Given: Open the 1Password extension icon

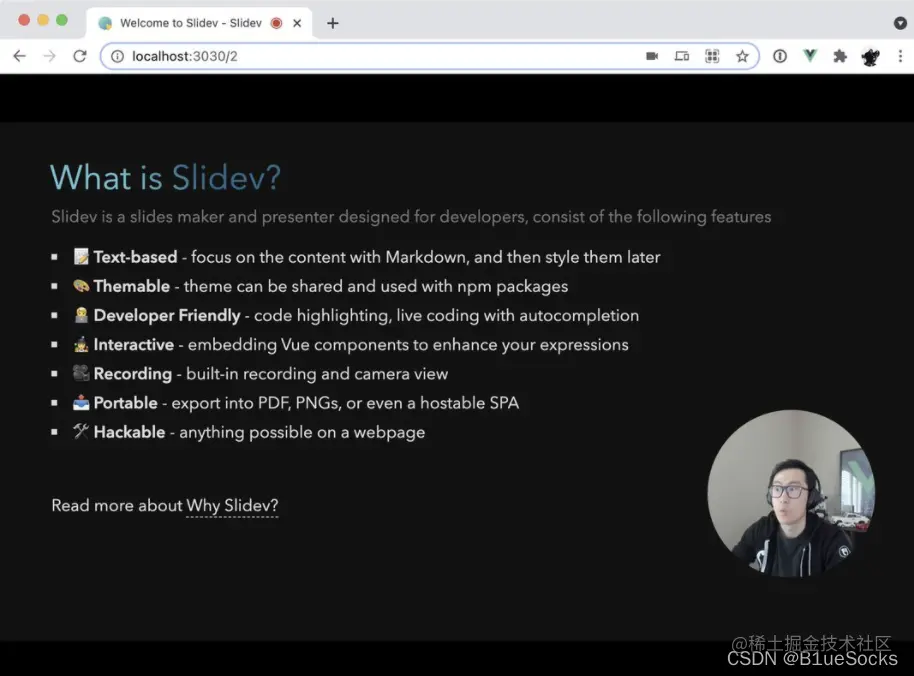Looking at the screenshot, I should 780,56.
